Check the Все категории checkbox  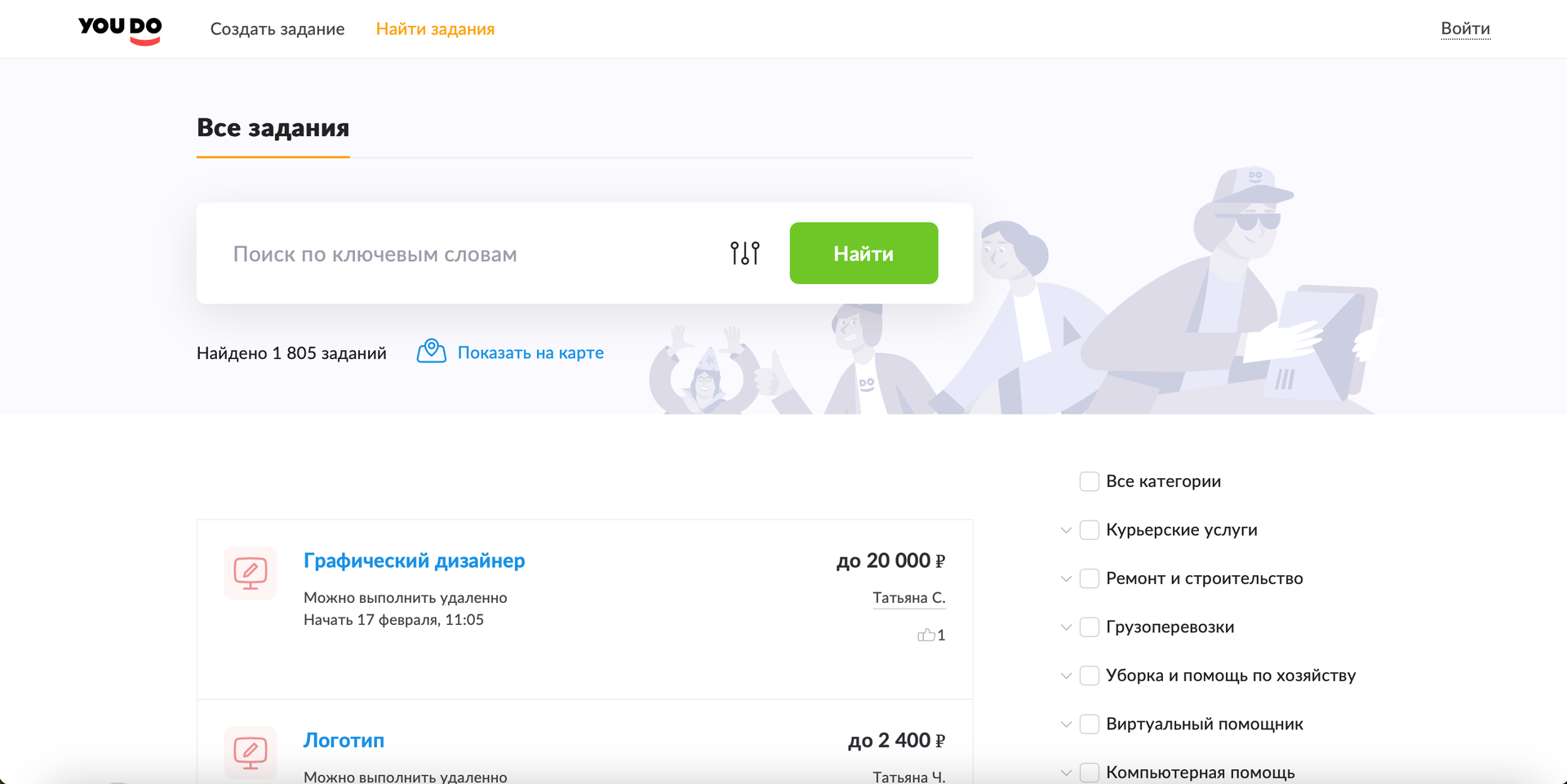point(1089,481)
